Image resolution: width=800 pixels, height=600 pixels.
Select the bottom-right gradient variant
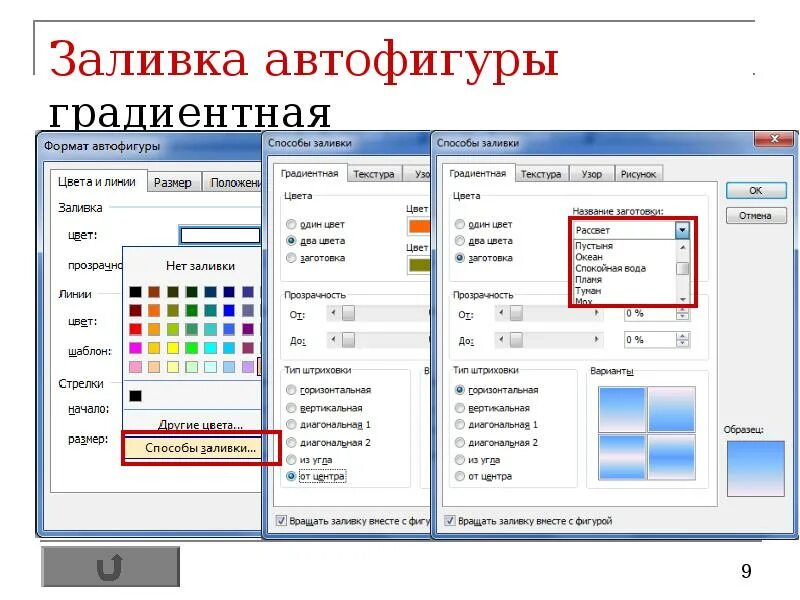672,455
